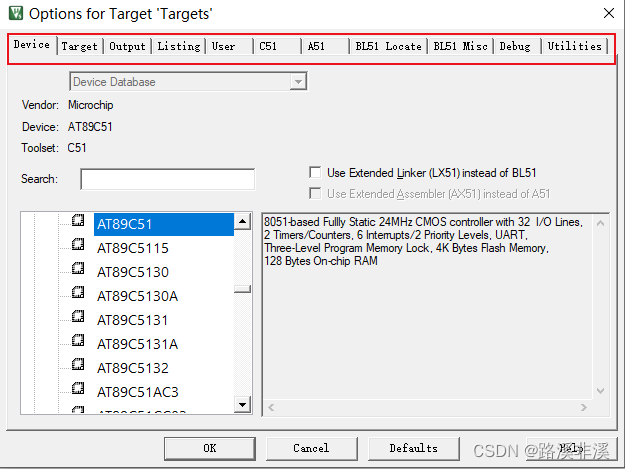Select AT89C5130A in the device list
The image size is (625, 469).
click(x=138, y=296)
